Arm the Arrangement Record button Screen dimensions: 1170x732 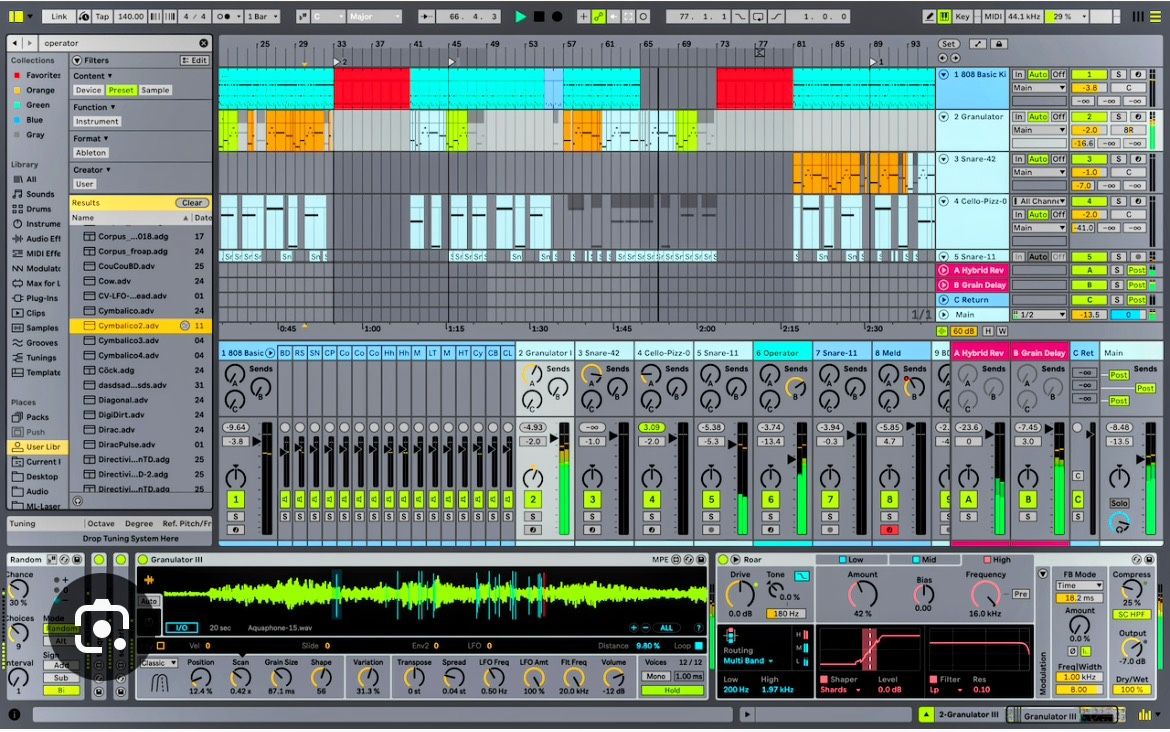pos(557,16)
